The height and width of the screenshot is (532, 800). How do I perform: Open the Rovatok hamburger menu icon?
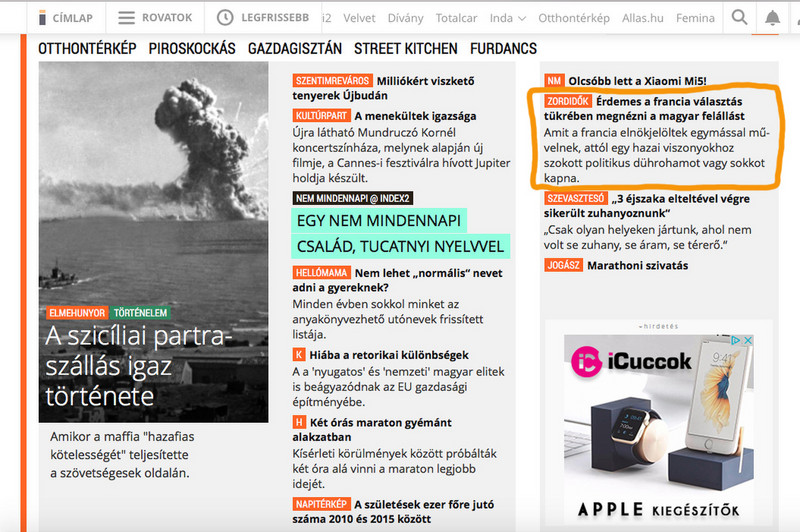coord(126,18)
